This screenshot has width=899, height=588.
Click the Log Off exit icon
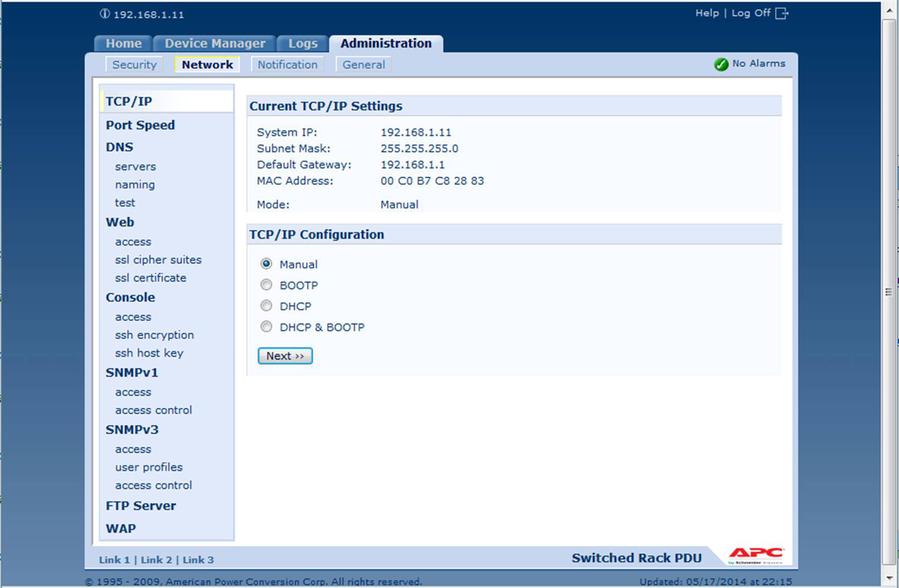point(782,13)
